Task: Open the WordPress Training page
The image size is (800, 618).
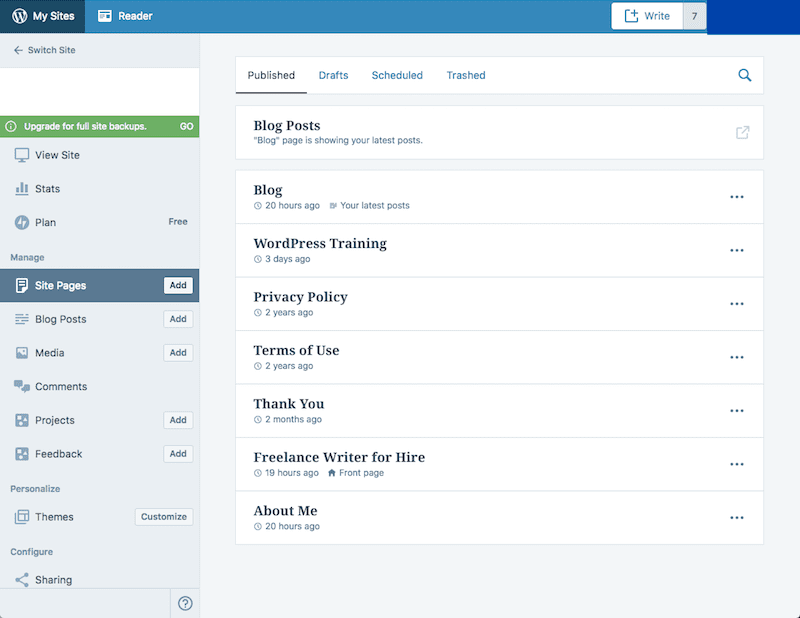Action: pos(320,243)
